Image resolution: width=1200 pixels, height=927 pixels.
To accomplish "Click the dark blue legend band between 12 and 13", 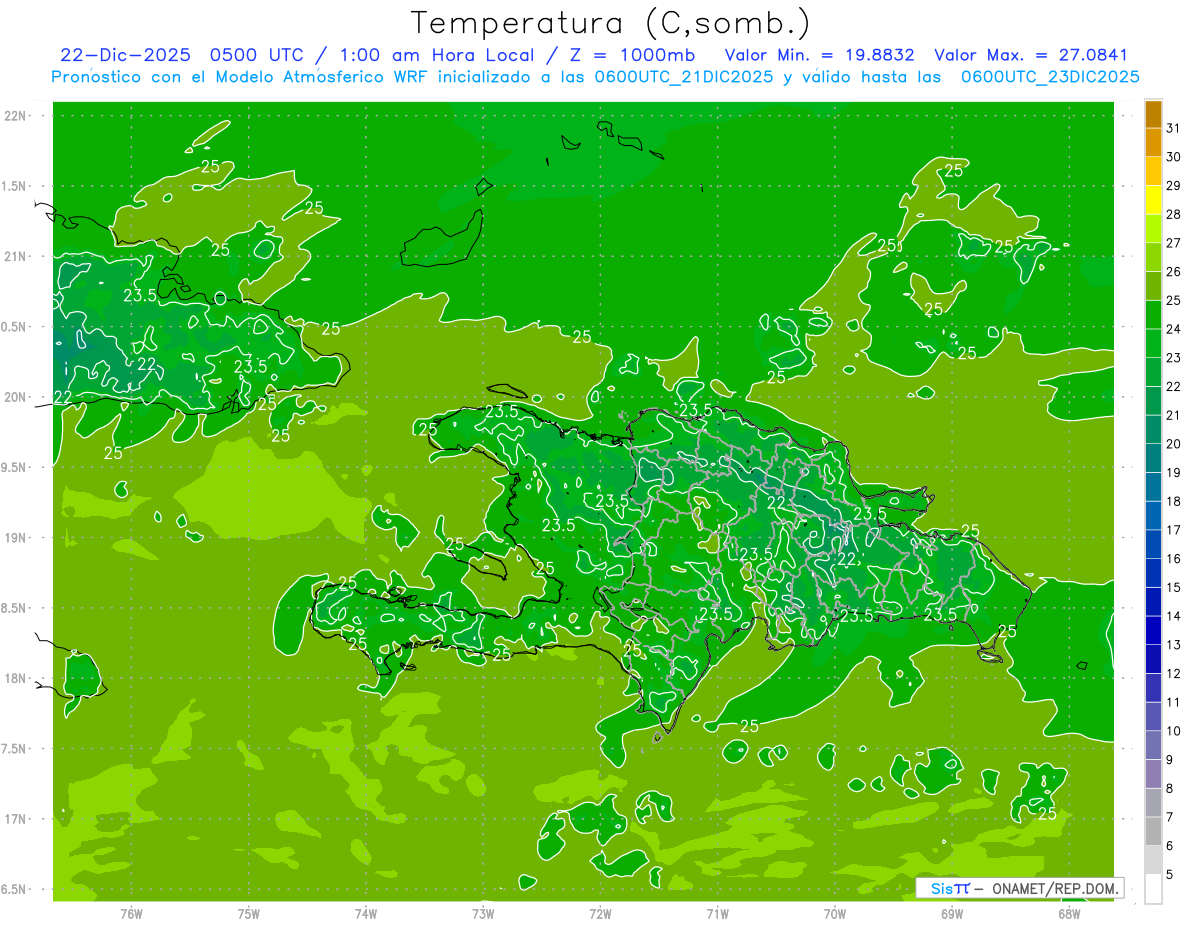I will click(1153, 659).
